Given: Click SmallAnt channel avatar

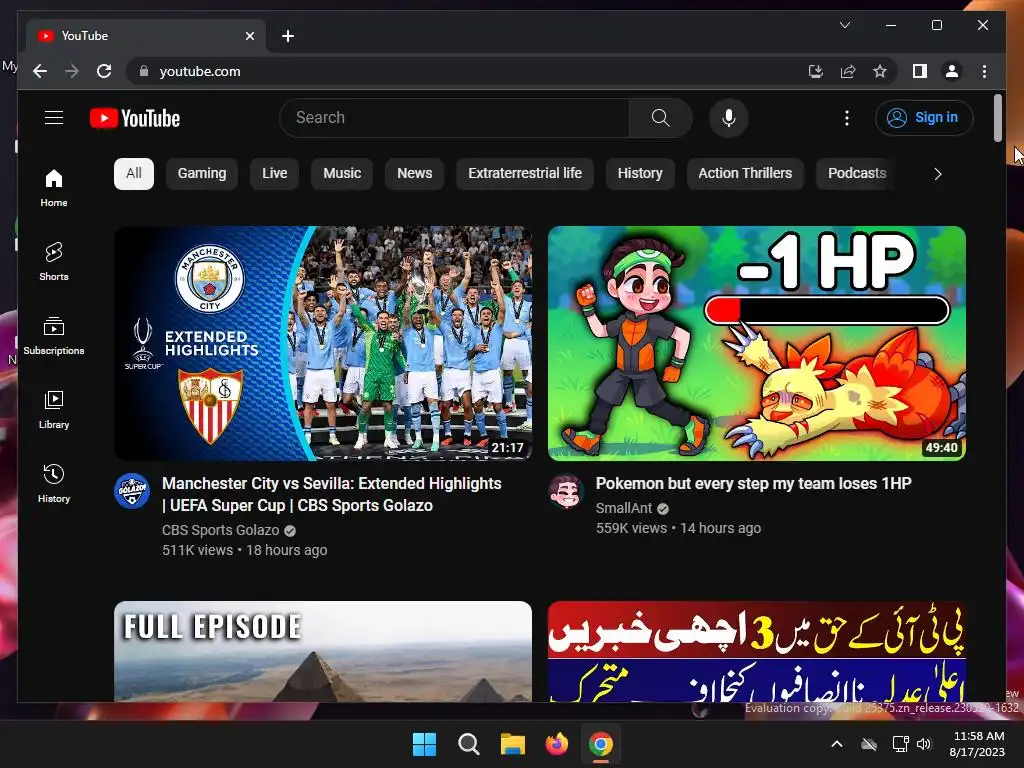Looking at the screenshot, I should click(x=566, y=491).
